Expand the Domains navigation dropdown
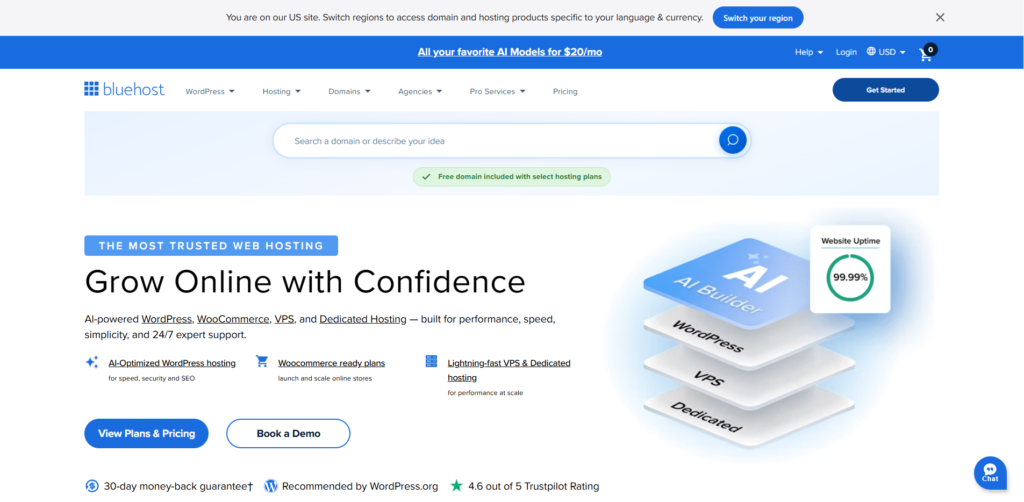1024x502 pixels. (x=349, y=91)
